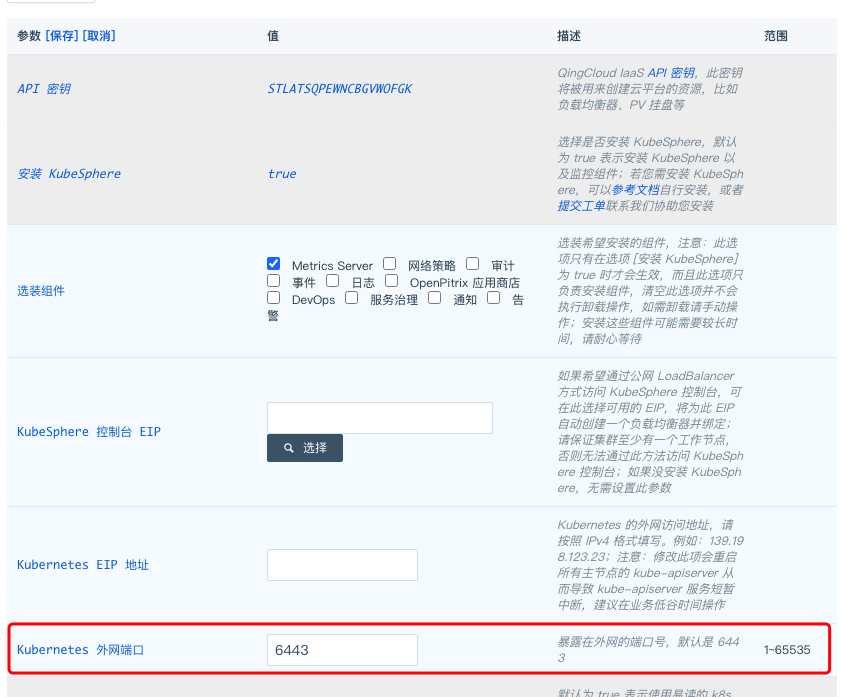Click the 提交工单 link
The height and width of the screenshot is (697, 843).
tap(581, 206)
